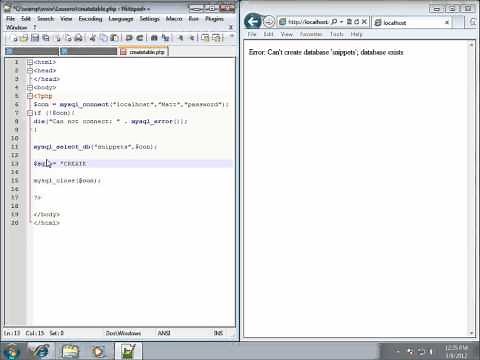Click the Notepad++ taskbar icon
Image resolution: width=480 pixels, height=360 pixels.
(x=128, y=351)
